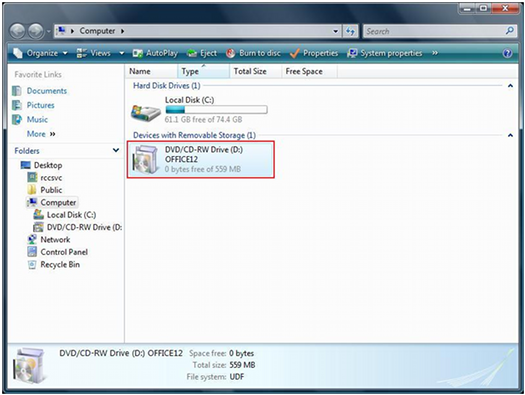Open System properties from toolbar
The width and height of the screenshot is (525, 395).
[385, 53]
